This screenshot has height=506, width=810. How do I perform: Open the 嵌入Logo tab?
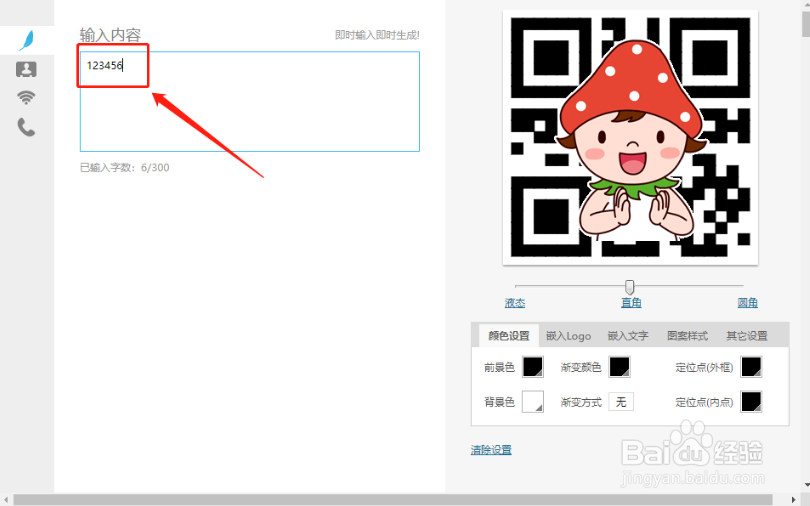coord(568,336)
